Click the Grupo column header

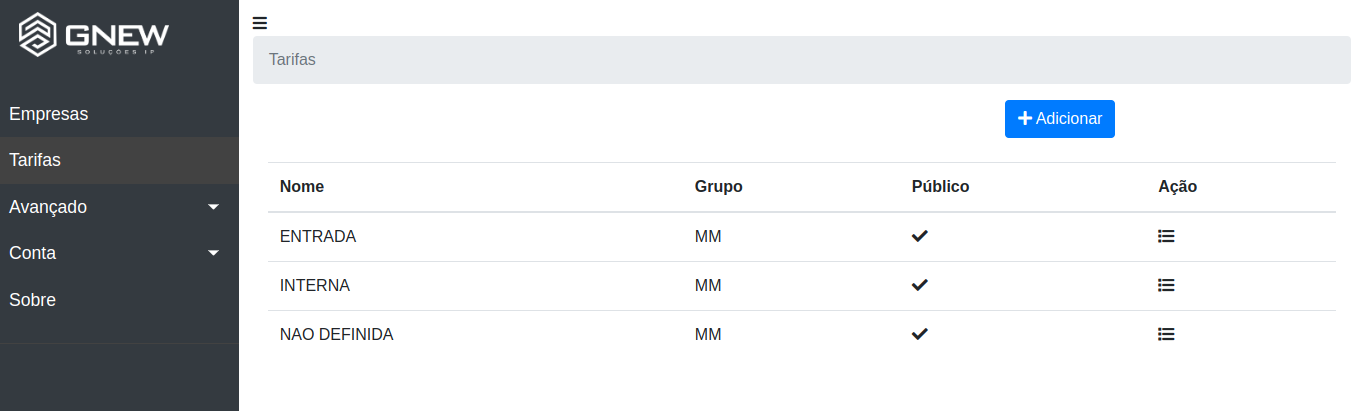(719, 187)
